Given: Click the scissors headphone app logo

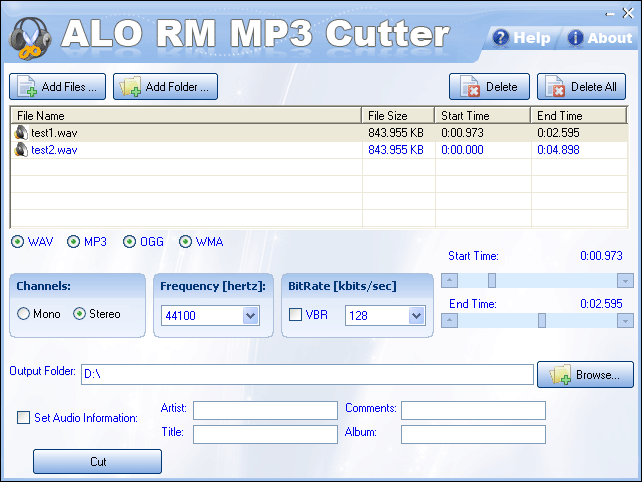Looking at the screenshot, I should tap(30, 39).
